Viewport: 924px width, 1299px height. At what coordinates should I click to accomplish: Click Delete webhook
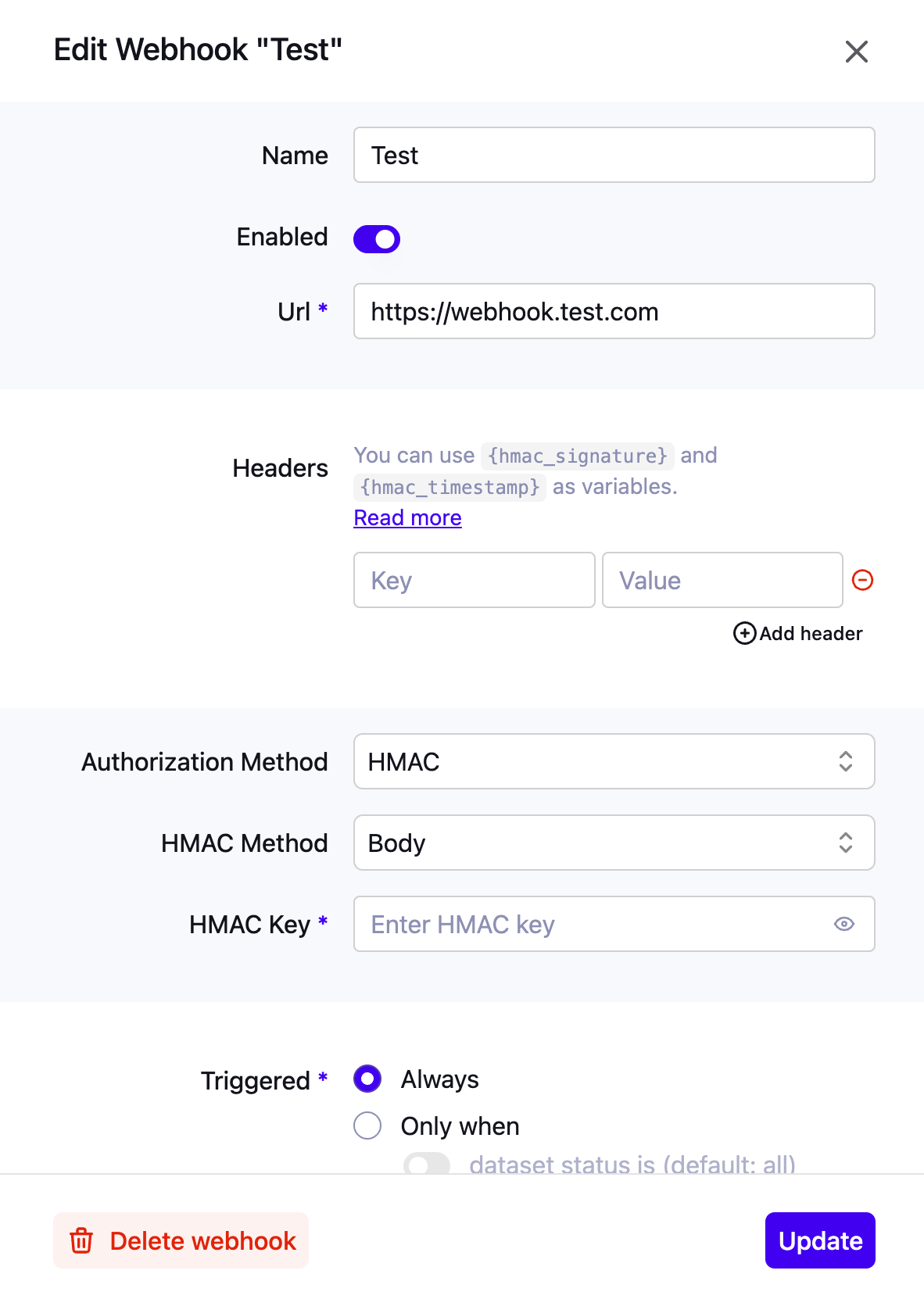point(180,1240)
